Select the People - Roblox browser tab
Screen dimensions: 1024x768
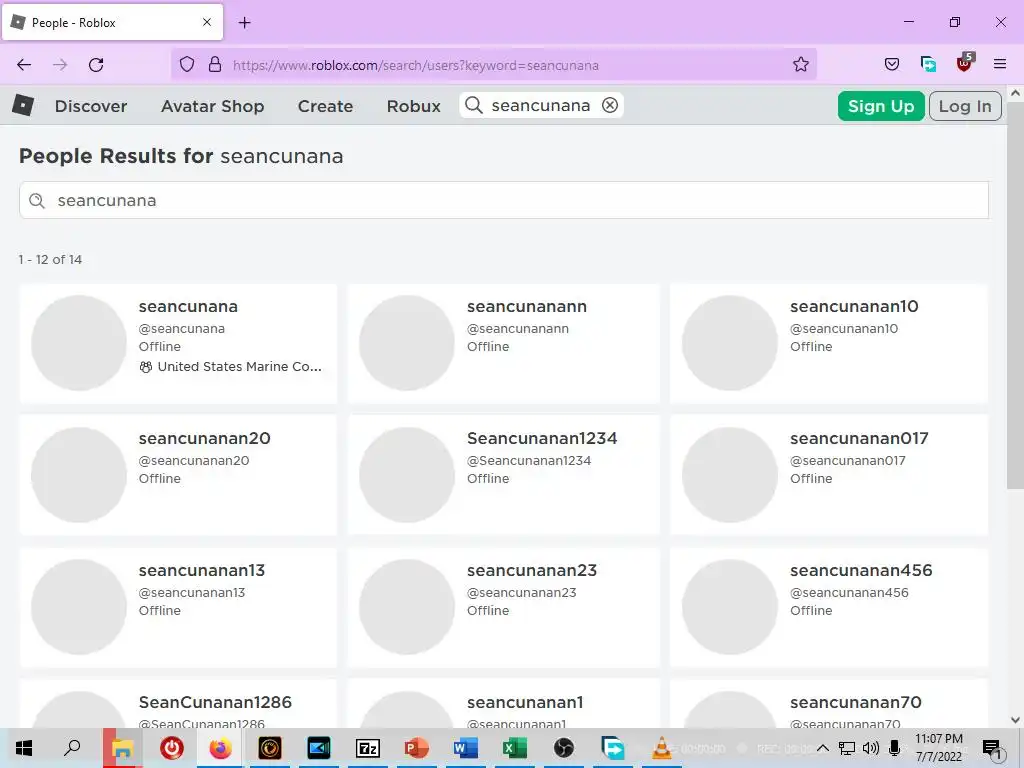pos(113,22)
